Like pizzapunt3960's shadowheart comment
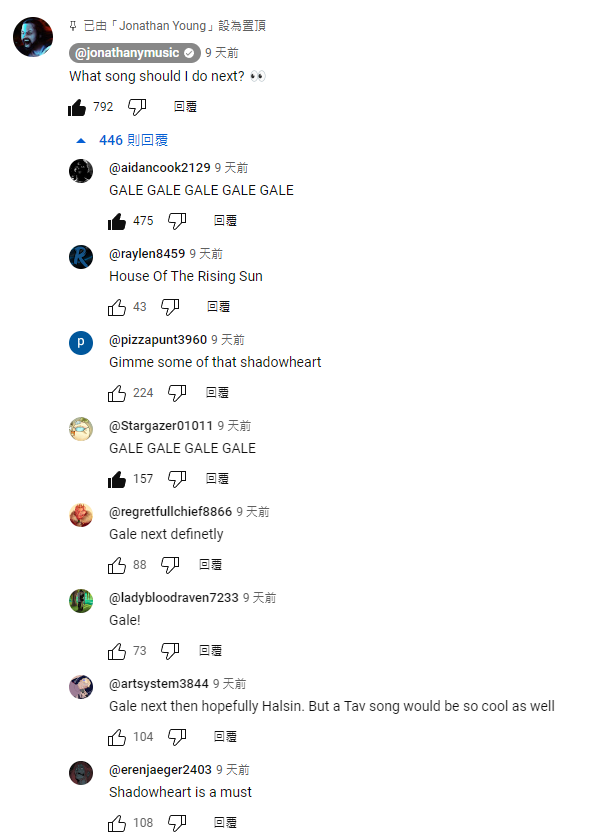Viewport: 613px width, 840px height. [x=117, y=393]
